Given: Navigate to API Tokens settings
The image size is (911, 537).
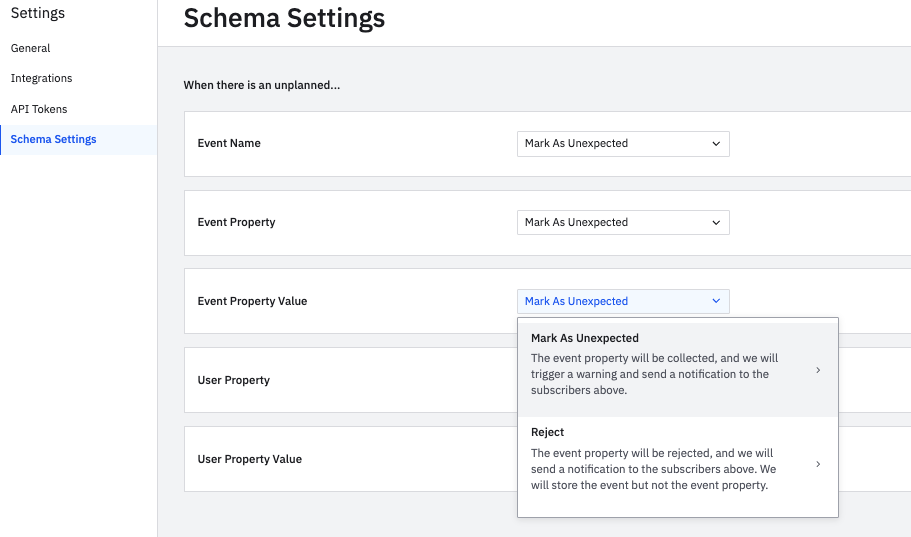Looking at the screenshot, I should [39, 109].
